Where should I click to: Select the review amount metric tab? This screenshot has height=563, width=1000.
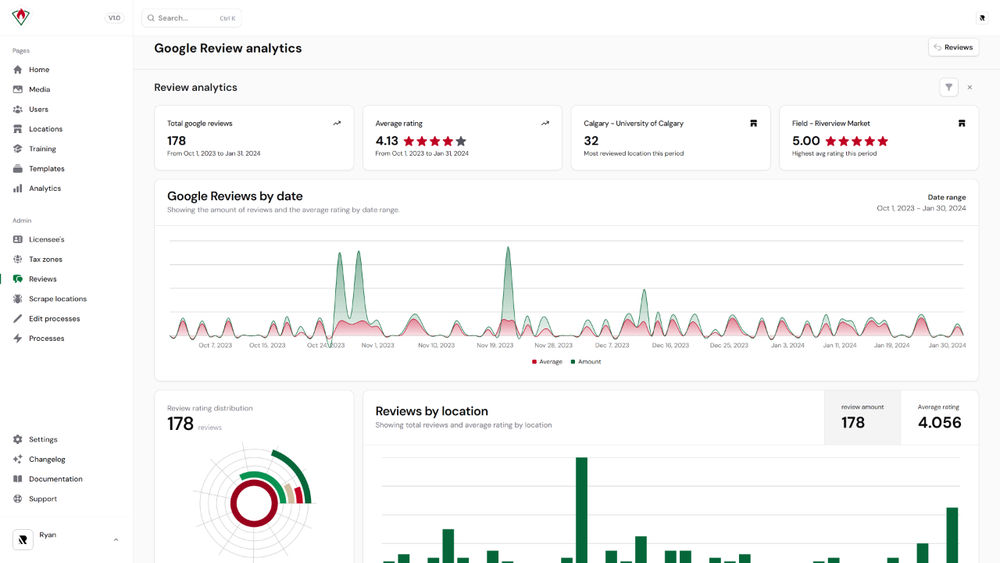click(861, 417)
